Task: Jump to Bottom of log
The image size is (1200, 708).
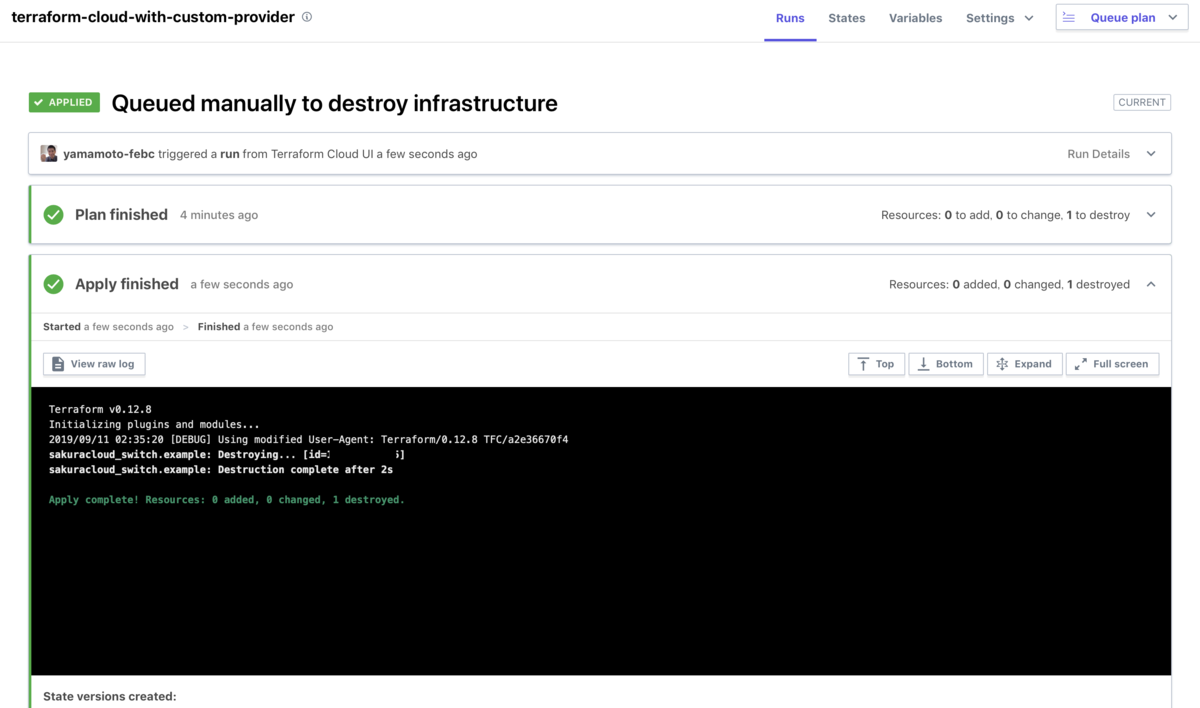Action: [x=946, y=364]
